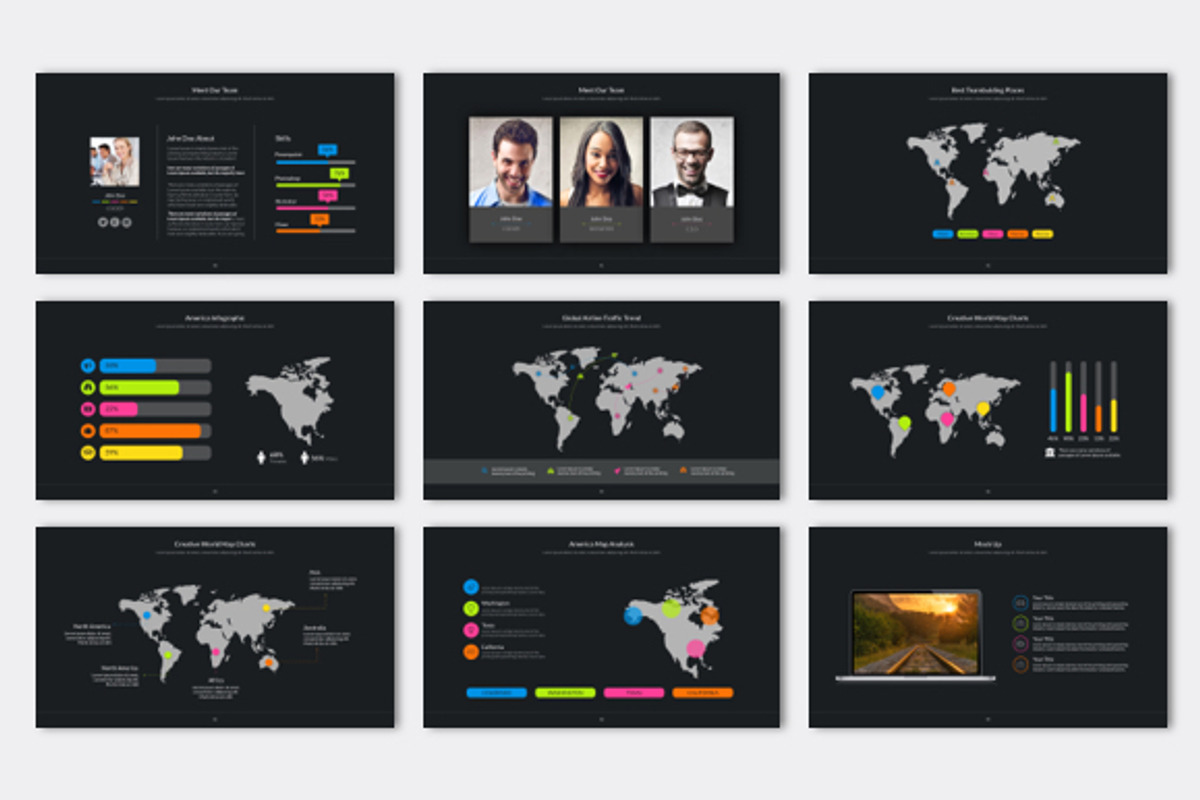This screenshot has height=800, width=1200.
Task: Click the pink bubble on the America analysis map
Action: point(695,648)
